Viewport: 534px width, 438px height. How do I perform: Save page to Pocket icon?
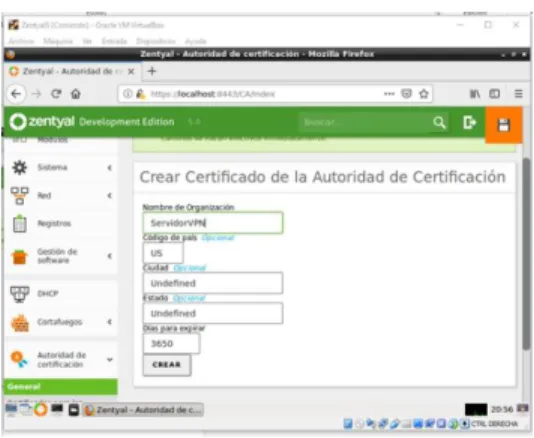(x=406, y=94)
